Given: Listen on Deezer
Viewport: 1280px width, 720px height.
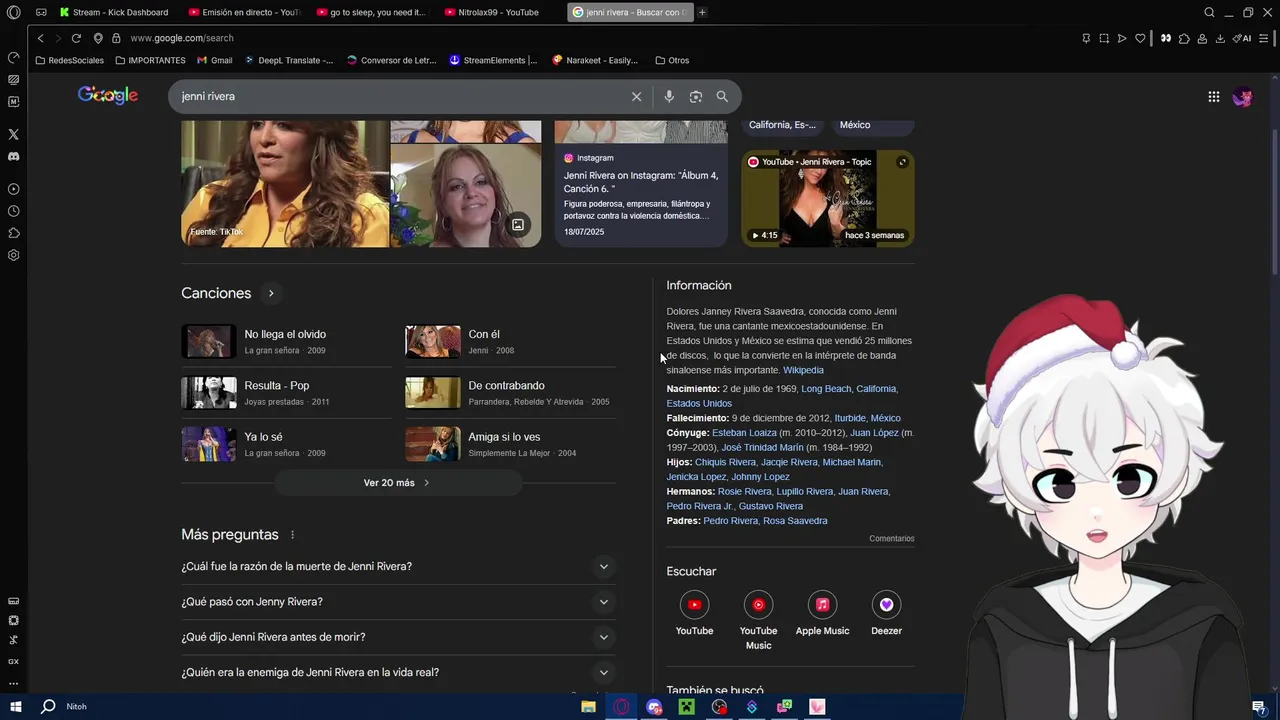Looking at the screenshot, I should (886, 613).
